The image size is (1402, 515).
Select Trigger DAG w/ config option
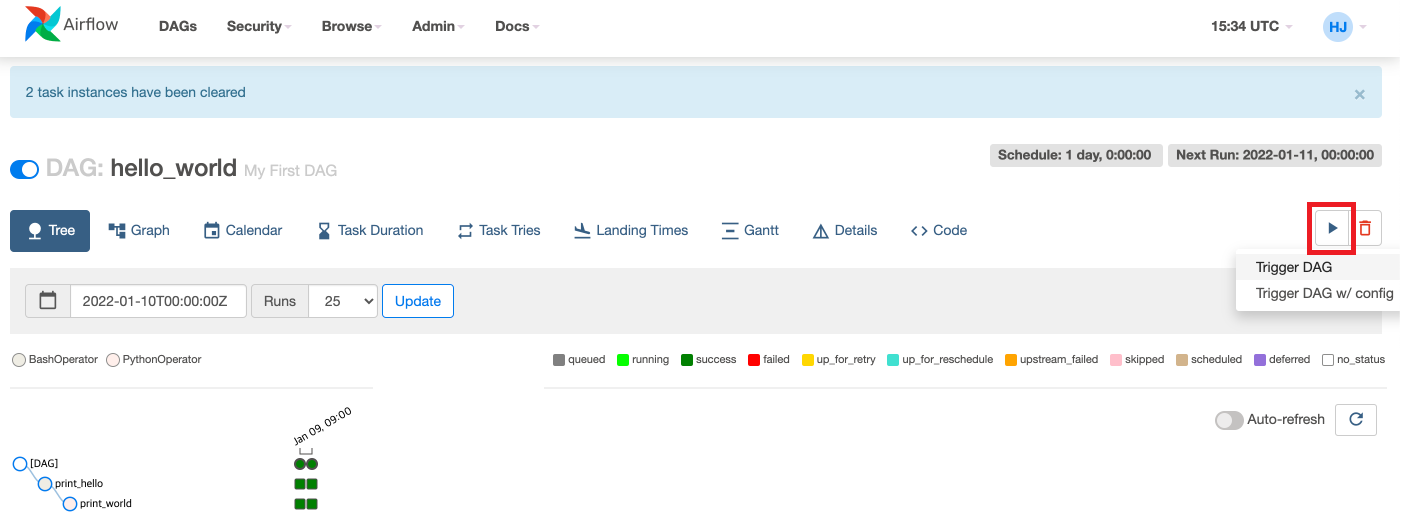(1324, 293)
